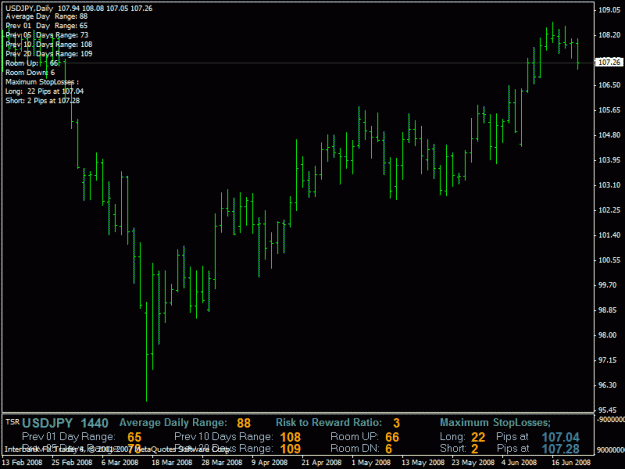This screenshot has width=625, height=469.
Task: Click 'Prev 01 Day Range:' label in TSR panel
Action: tap(69, 437)
